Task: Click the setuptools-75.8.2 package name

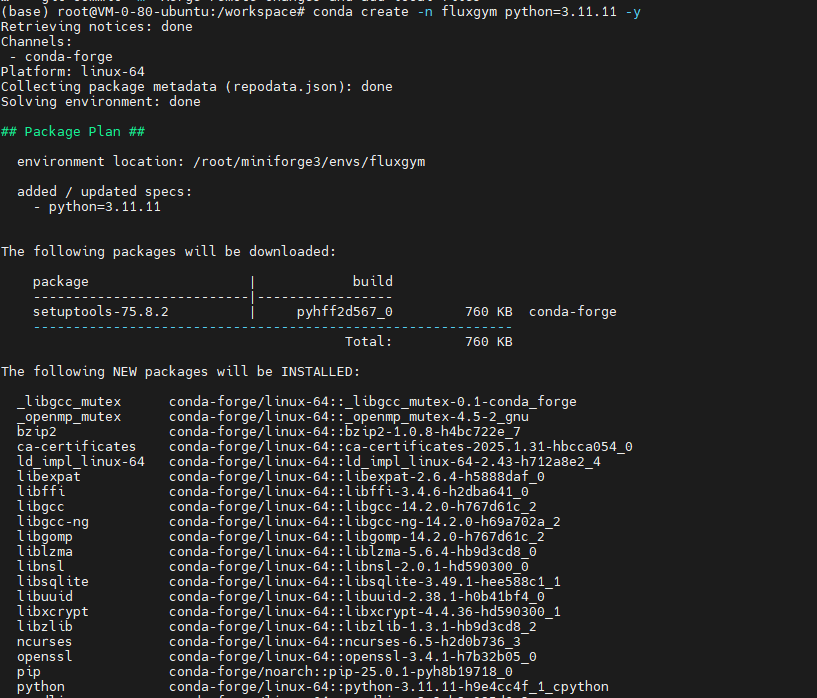Action: [x=101, y=311]
